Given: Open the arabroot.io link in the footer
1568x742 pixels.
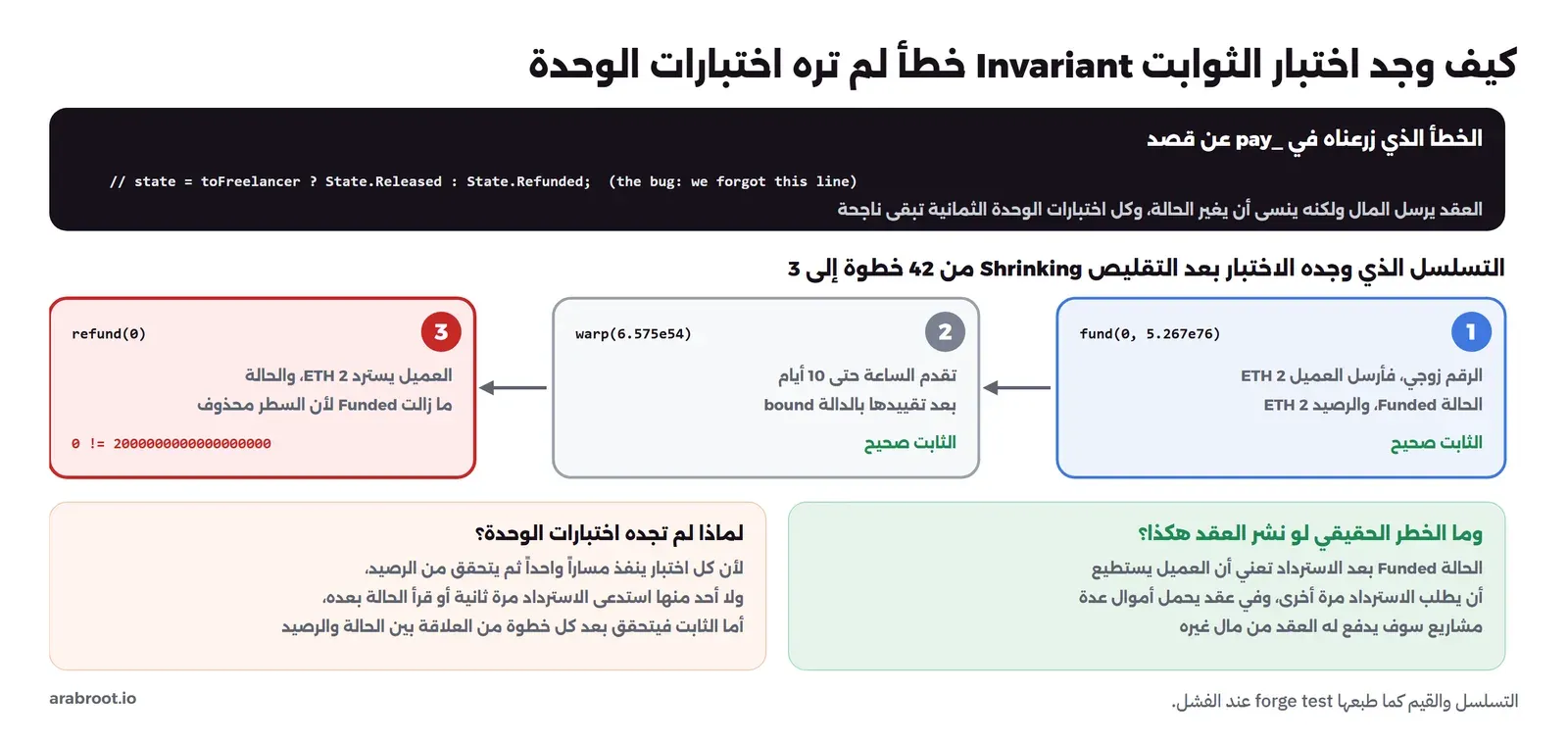Looking at the screenshot, I should click(93, 698).
